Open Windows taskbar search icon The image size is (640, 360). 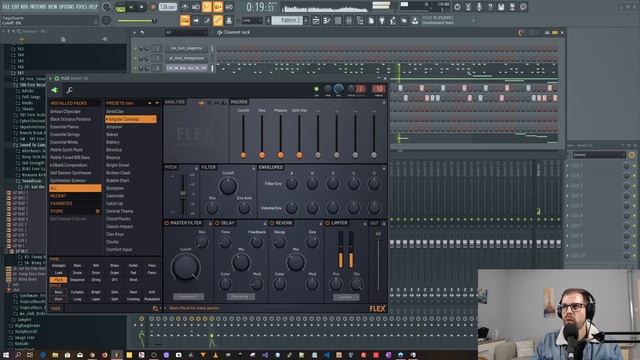(x=18, y=355)
